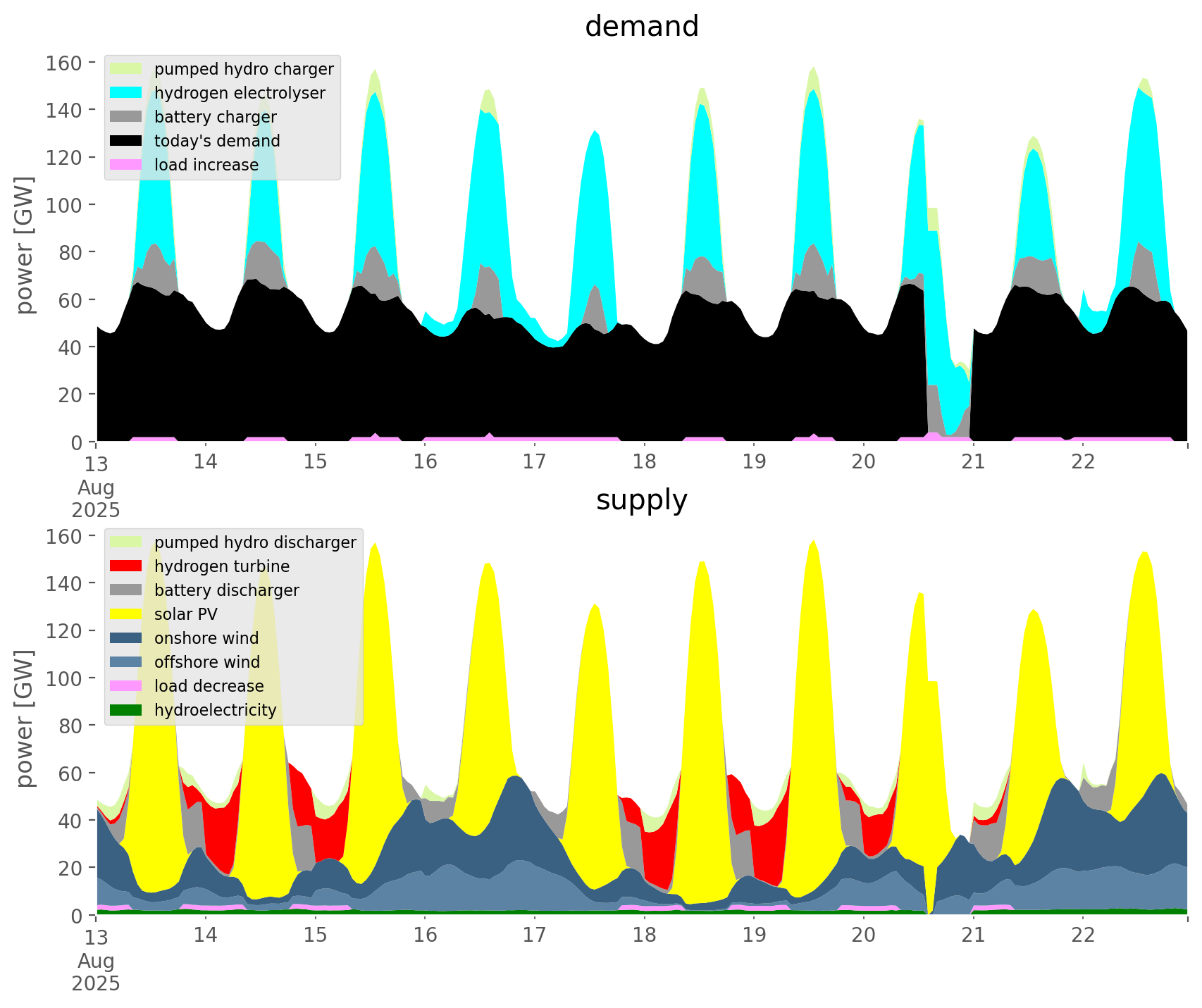Click the pumped hydro charger legend swatch

coord(127,69)
